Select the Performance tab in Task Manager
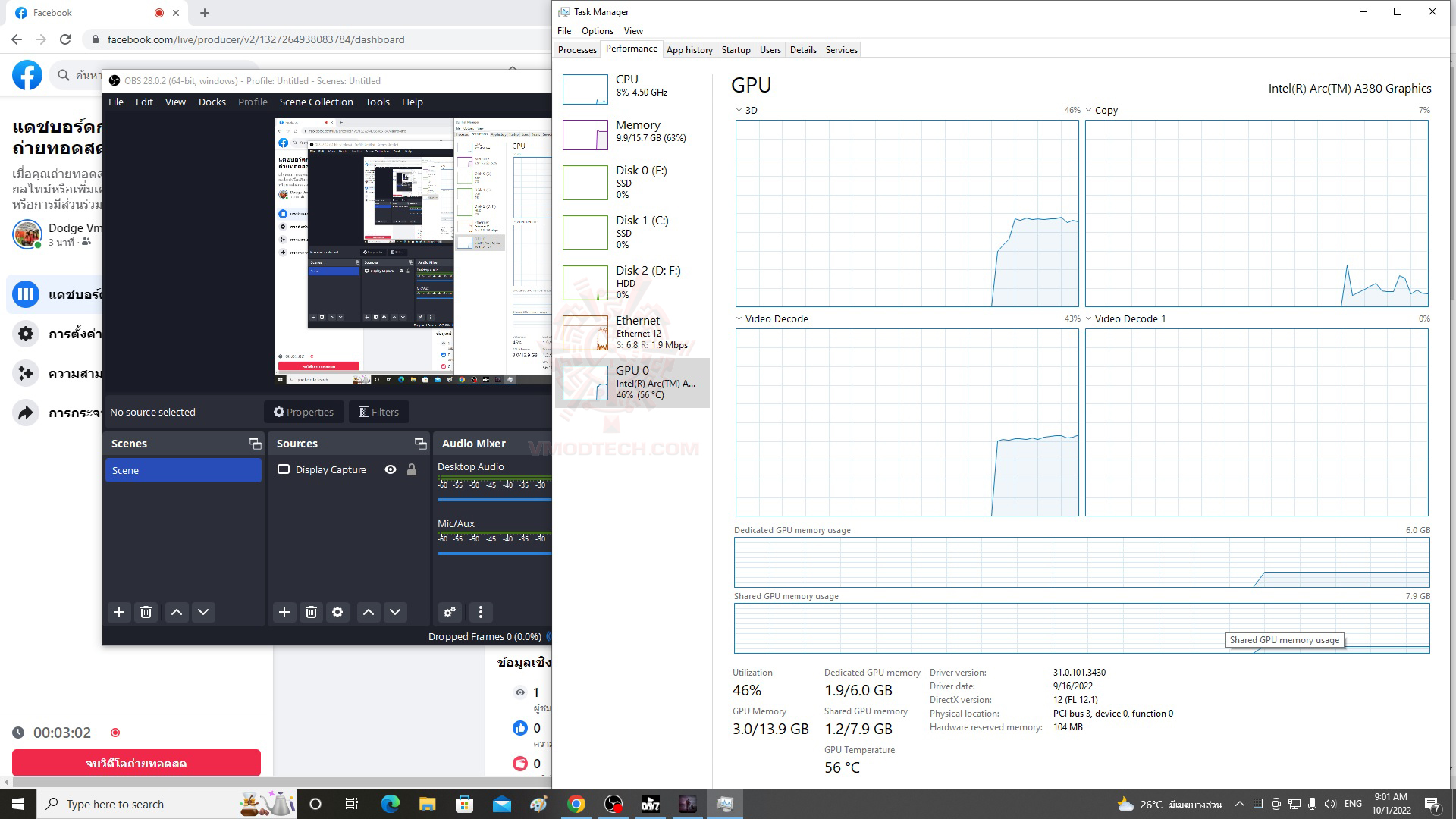 [x=631, y=49]
